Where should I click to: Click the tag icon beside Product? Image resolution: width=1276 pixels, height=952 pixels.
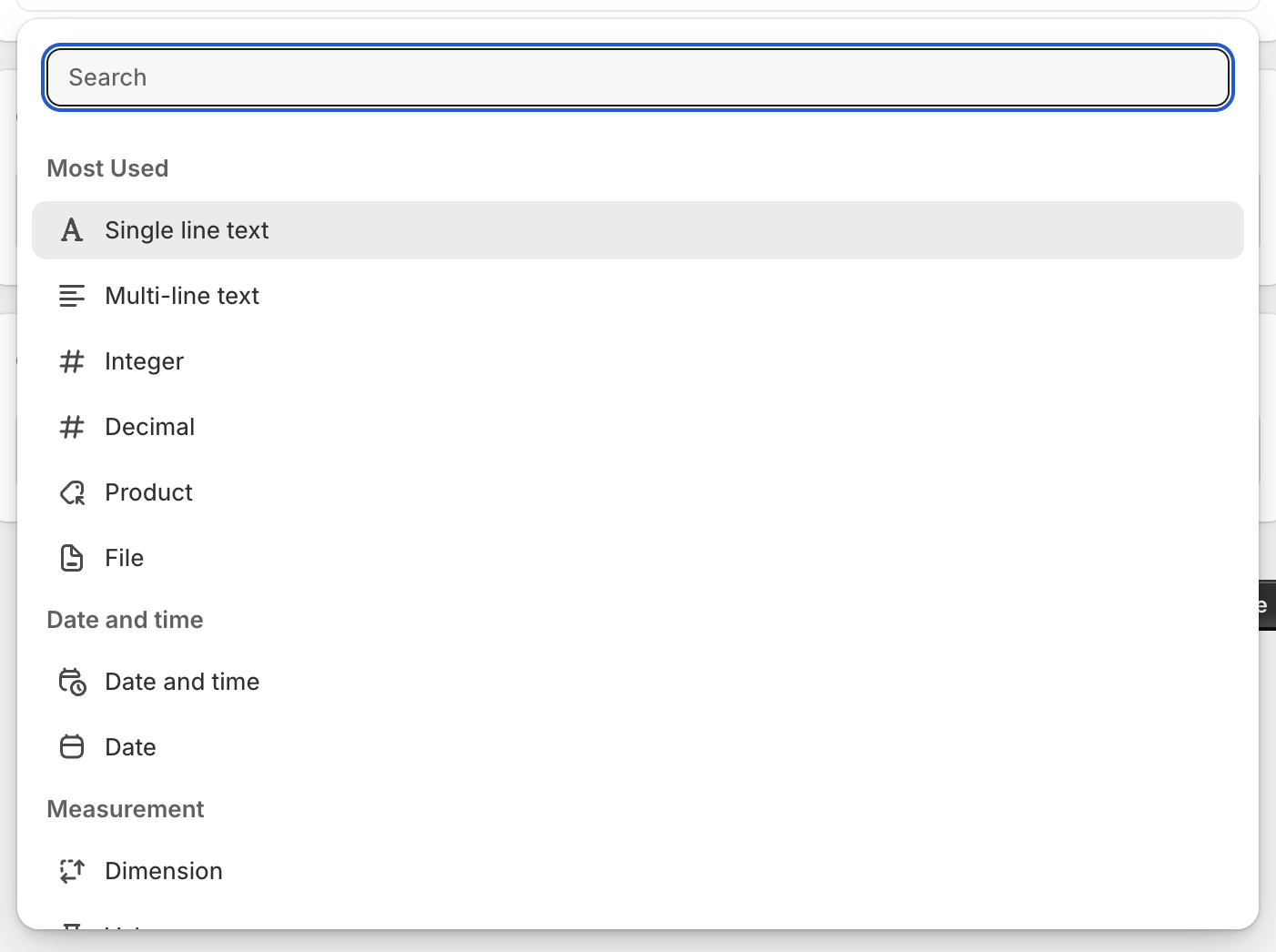(x=72, y=492)
